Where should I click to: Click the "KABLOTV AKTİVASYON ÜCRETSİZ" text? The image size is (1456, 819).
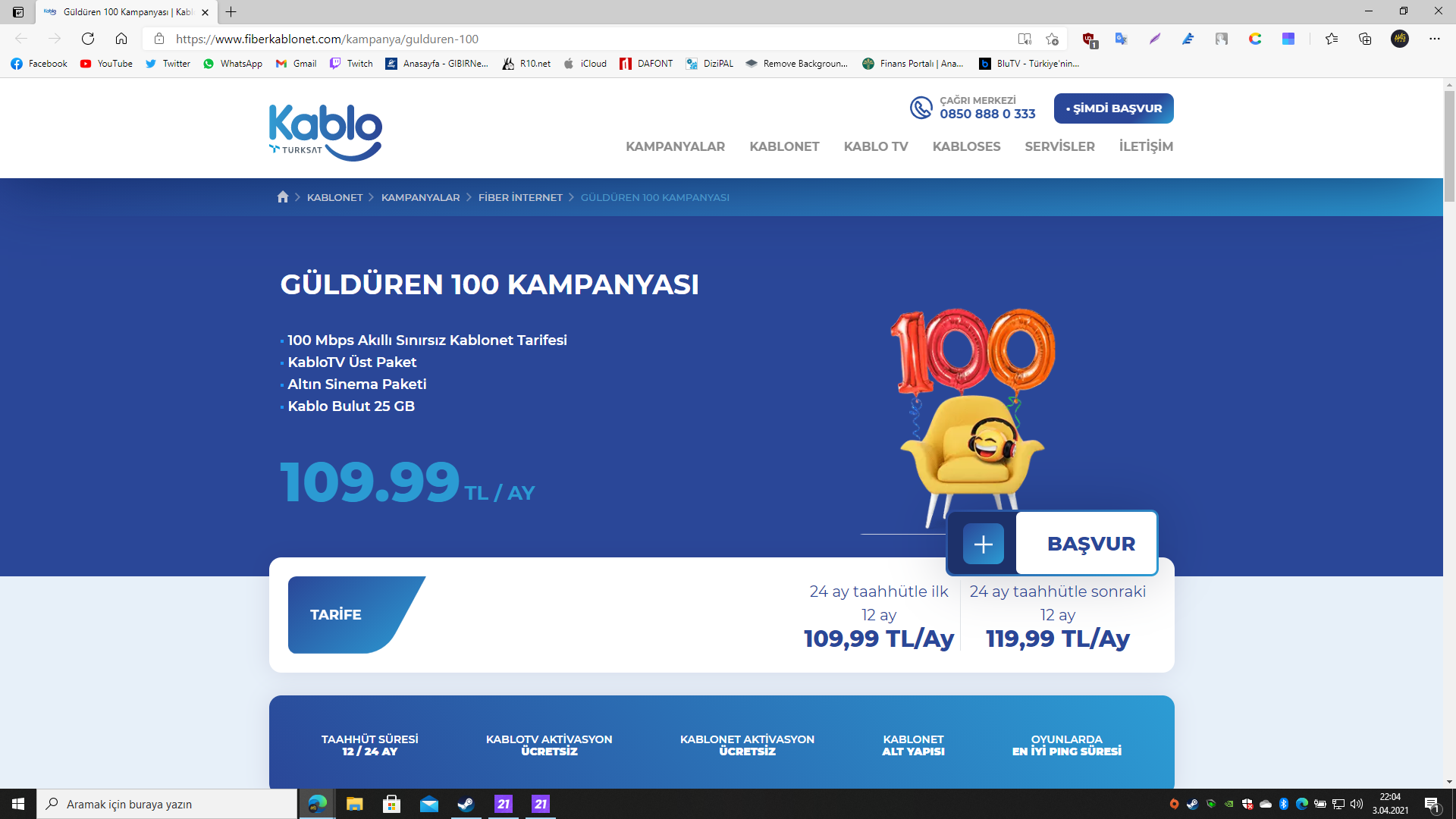(549, 745)
